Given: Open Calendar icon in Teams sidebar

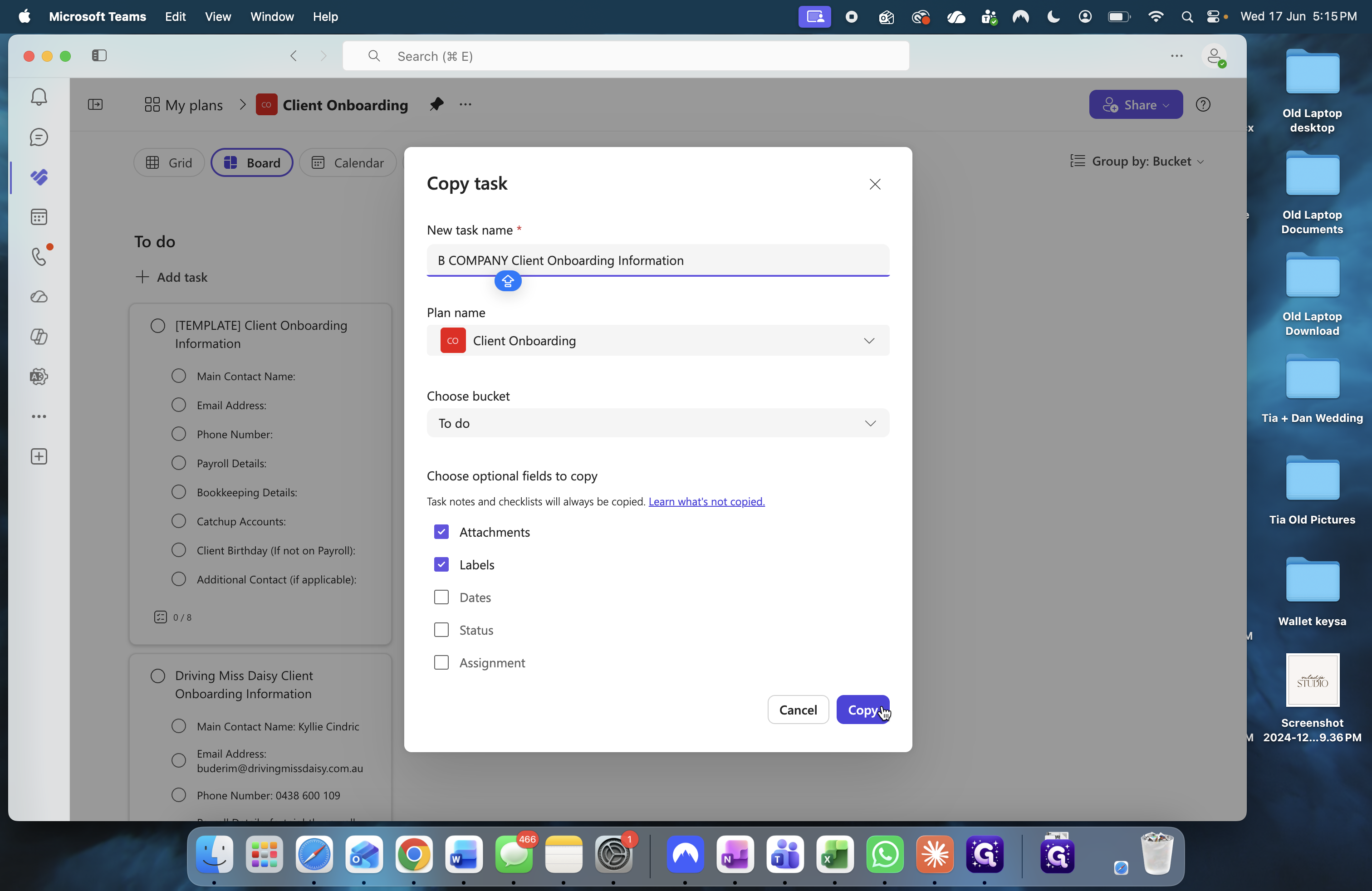Looking at the screenshot, I should pyautogui.click(x=39, y=217).
